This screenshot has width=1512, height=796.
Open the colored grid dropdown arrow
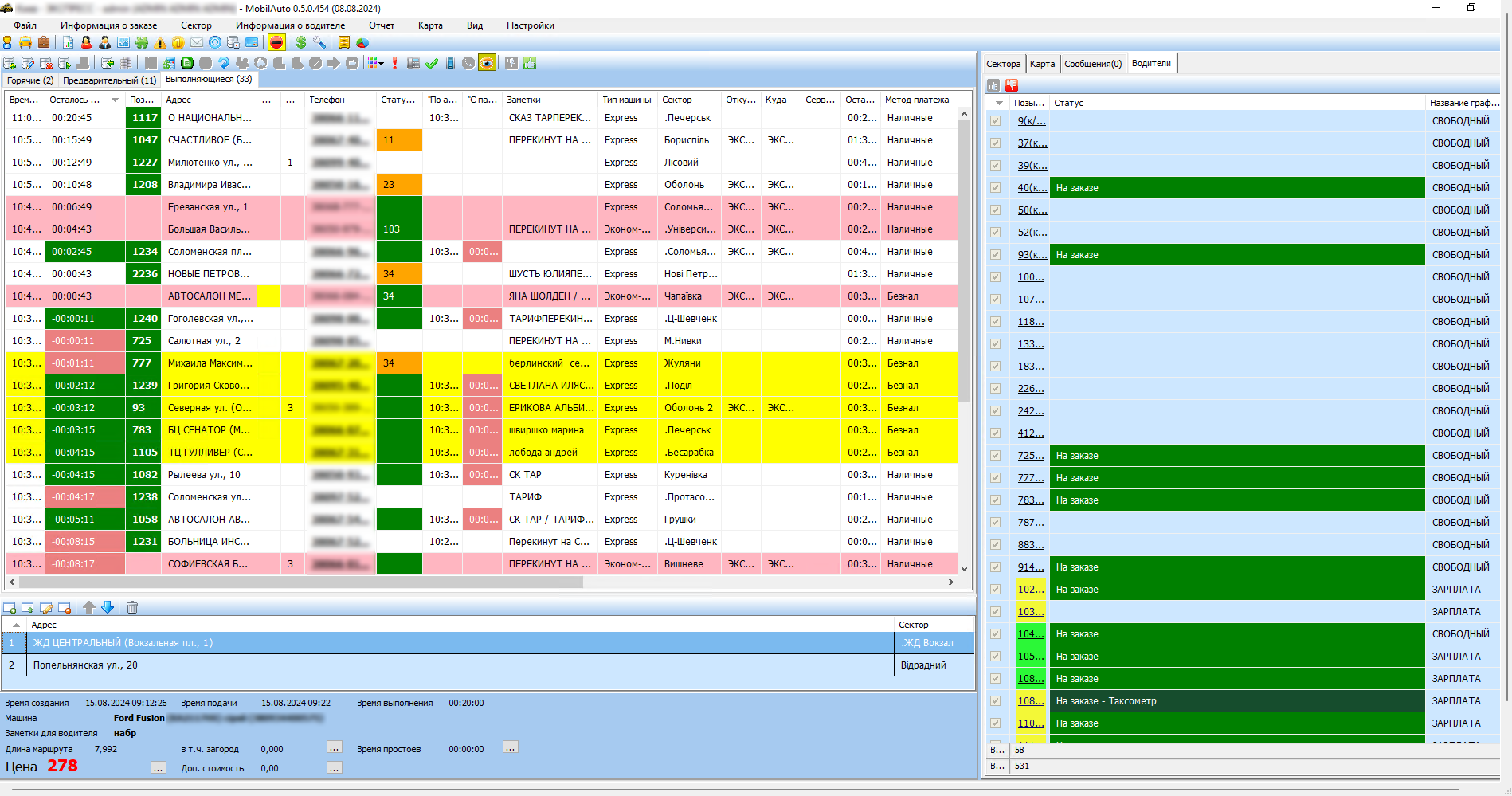point(382,63)
